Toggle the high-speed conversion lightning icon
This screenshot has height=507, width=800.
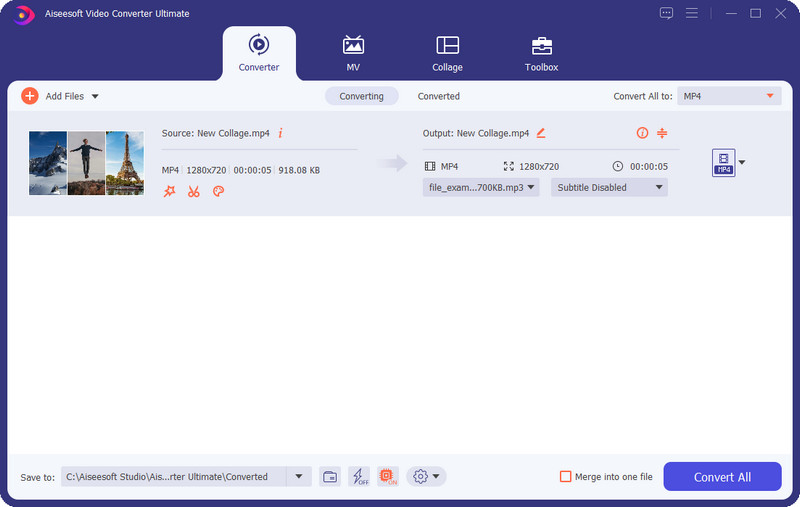(x=359, y=476)
